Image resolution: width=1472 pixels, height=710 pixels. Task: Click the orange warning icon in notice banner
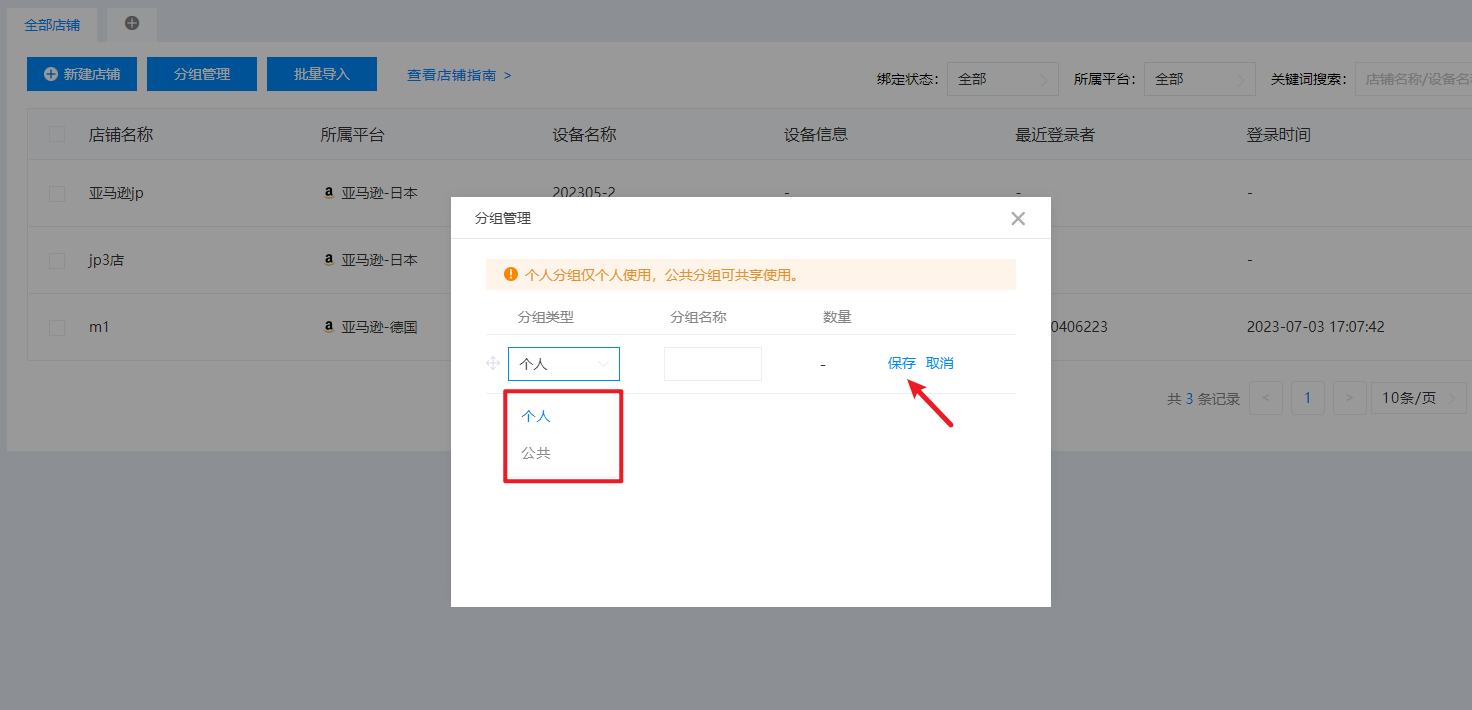511,274
